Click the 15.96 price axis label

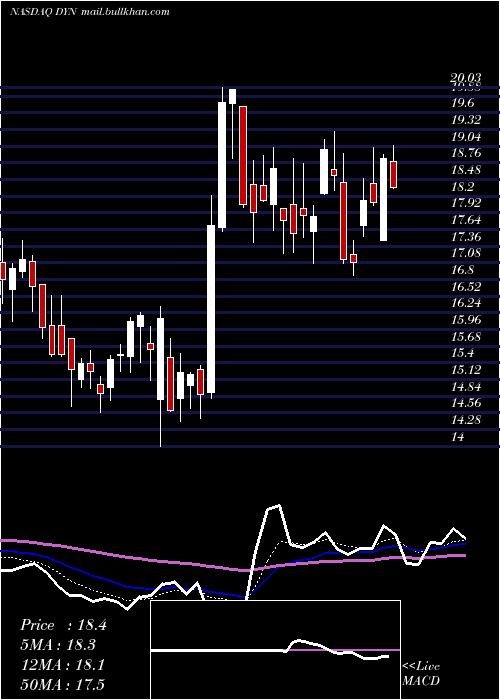coord(466,320)
